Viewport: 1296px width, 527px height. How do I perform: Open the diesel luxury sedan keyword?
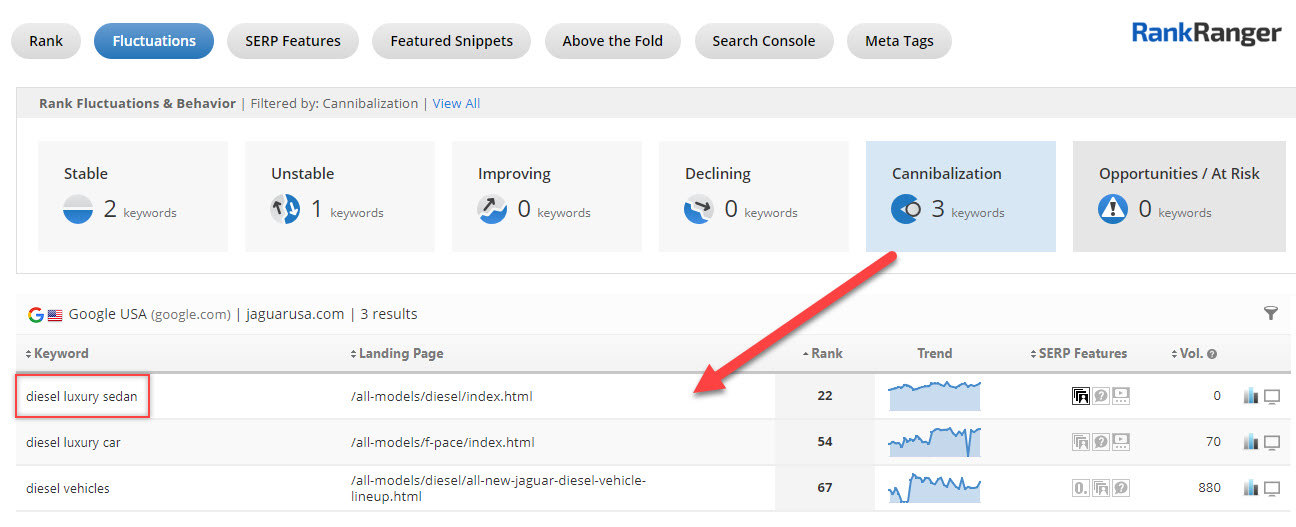(82, 396)
